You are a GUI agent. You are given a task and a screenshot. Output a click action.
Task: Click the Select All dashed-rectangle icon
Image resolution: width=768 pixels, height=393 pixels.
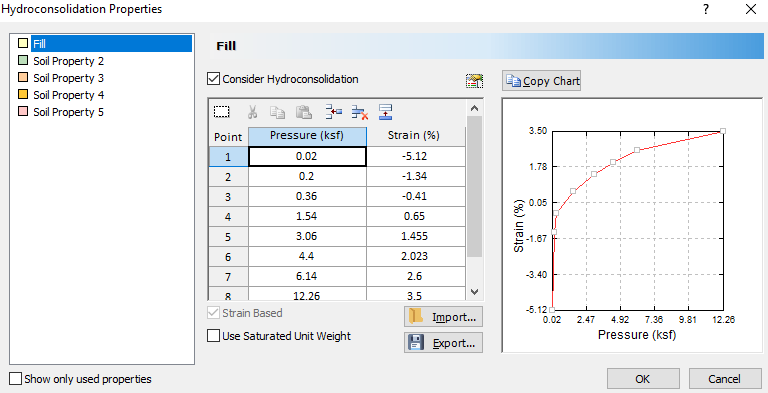(222, 112)
